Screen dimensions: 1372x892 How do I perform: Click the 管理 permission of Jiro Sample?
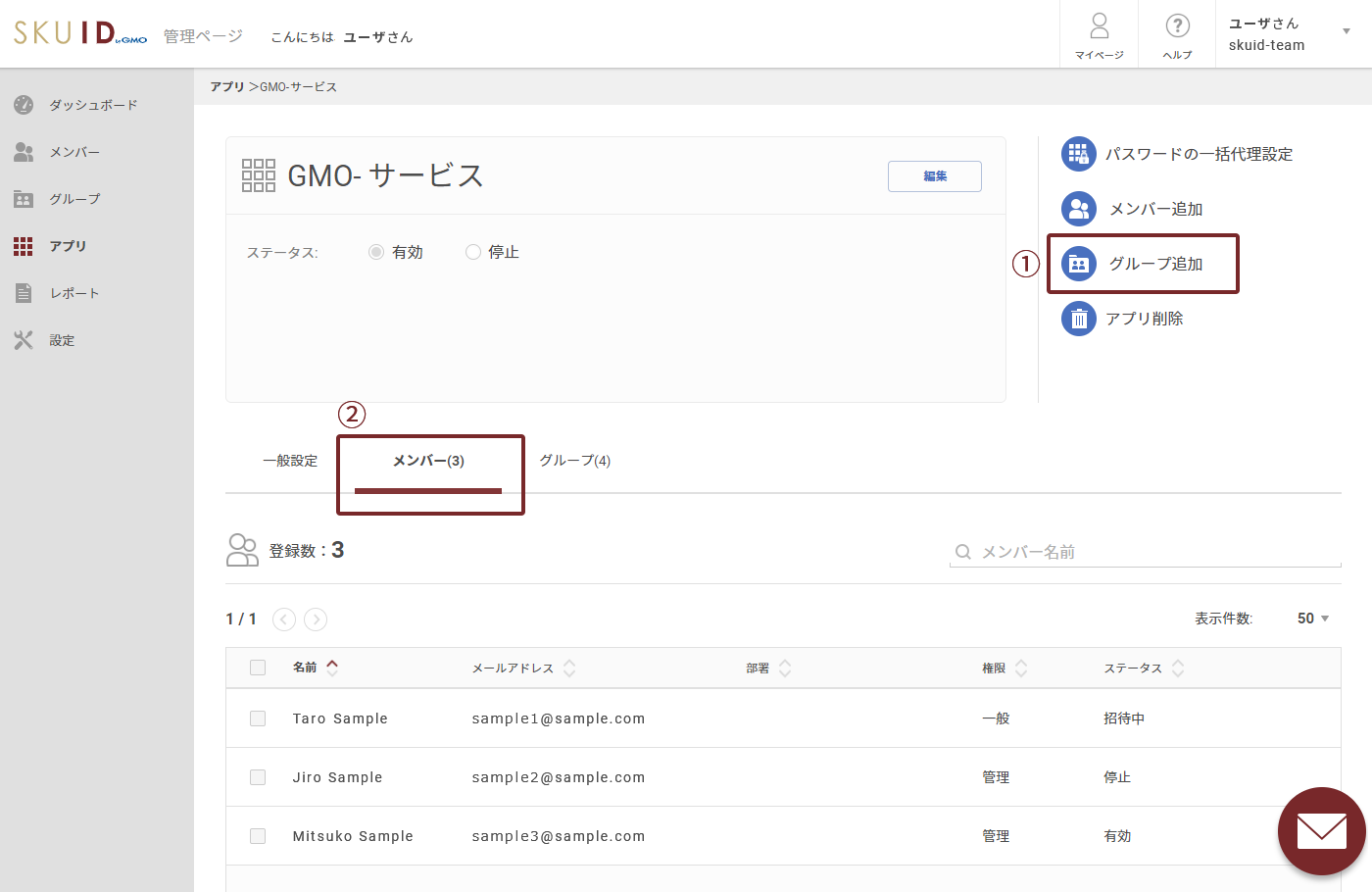tap(996, 777)
